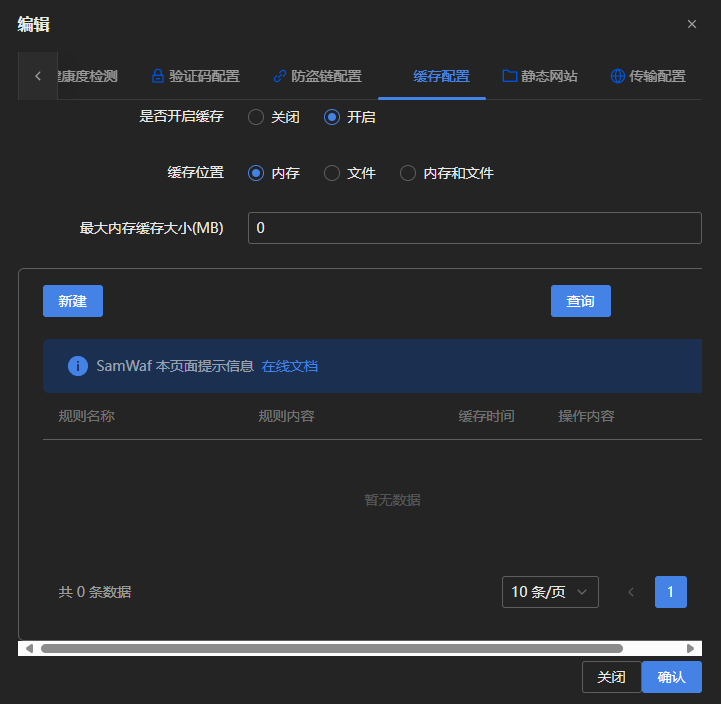
Task: Click the folder icon on 静态网站 tab
Action: coord(509,76)
